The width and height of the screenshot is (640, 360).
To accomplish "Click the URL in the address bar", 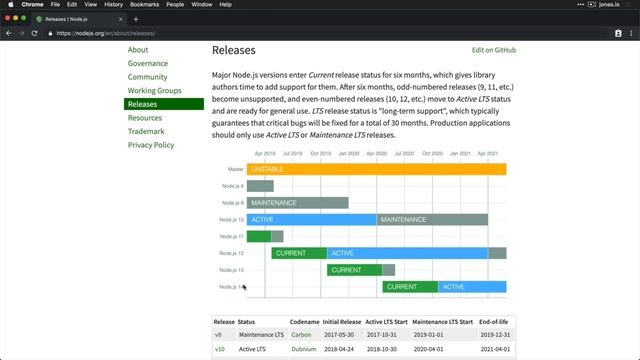I will pyautogui.click(x=106, y=33).
